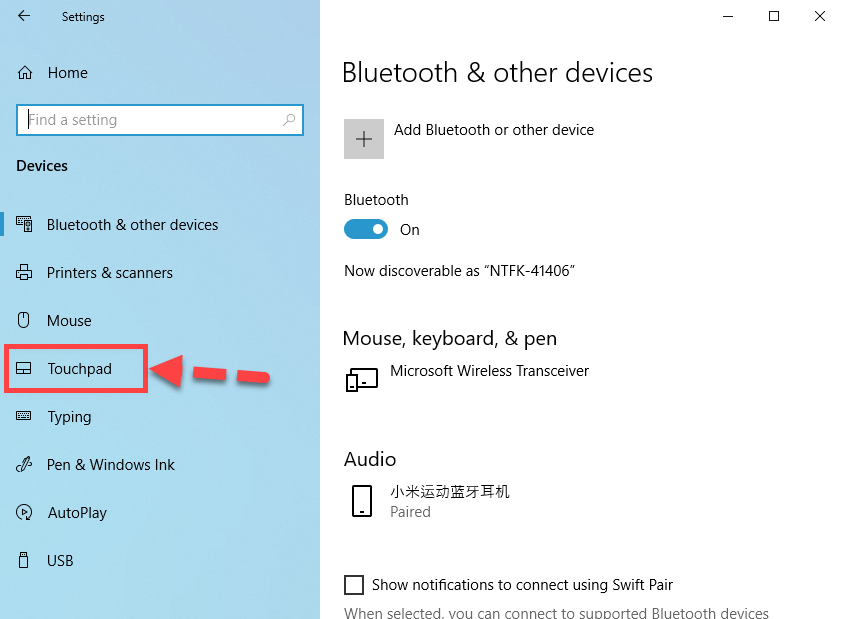Click the back arrow icon

(24, 16)
